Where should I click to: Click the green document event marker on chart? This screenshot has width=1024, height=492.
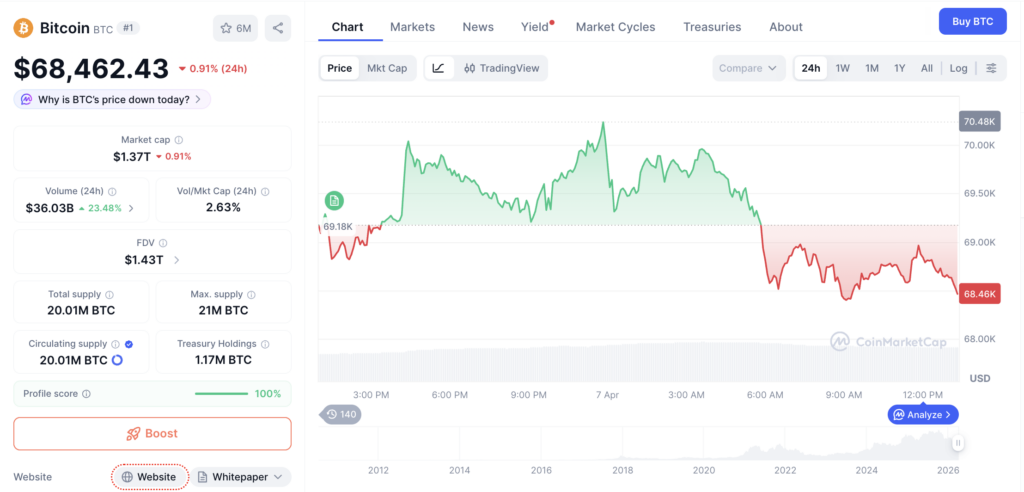(x=334, y=201)
